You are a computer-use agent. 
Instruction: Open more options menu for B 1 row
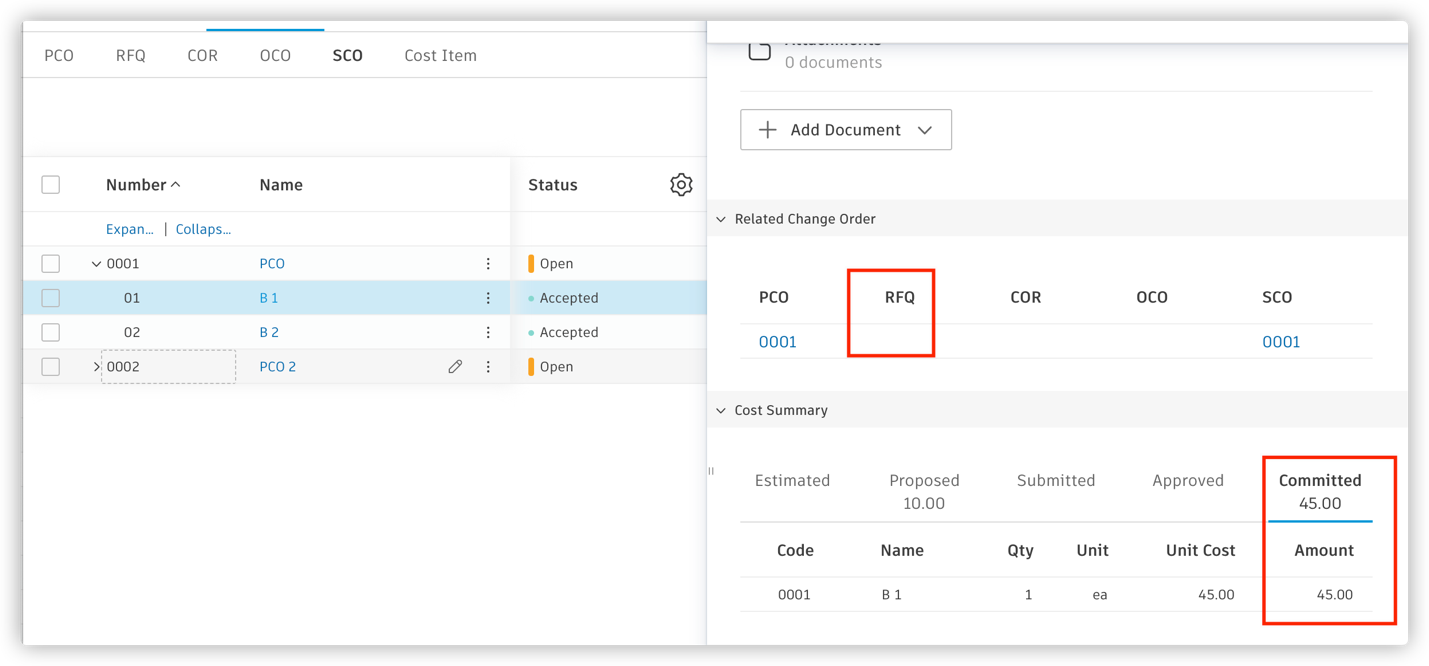coord(488,298)
